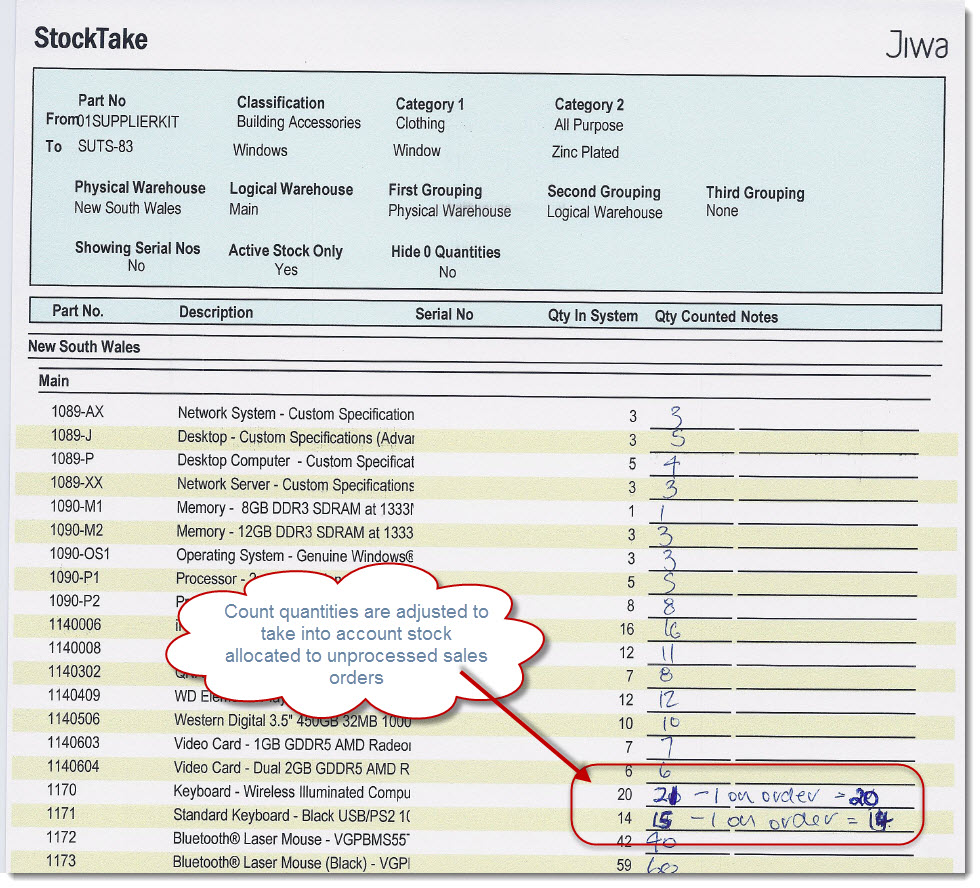The width and height of the screenshot is (980, 888).
Task: Click the Building Accessories classification value
Action: click(298, 122)
